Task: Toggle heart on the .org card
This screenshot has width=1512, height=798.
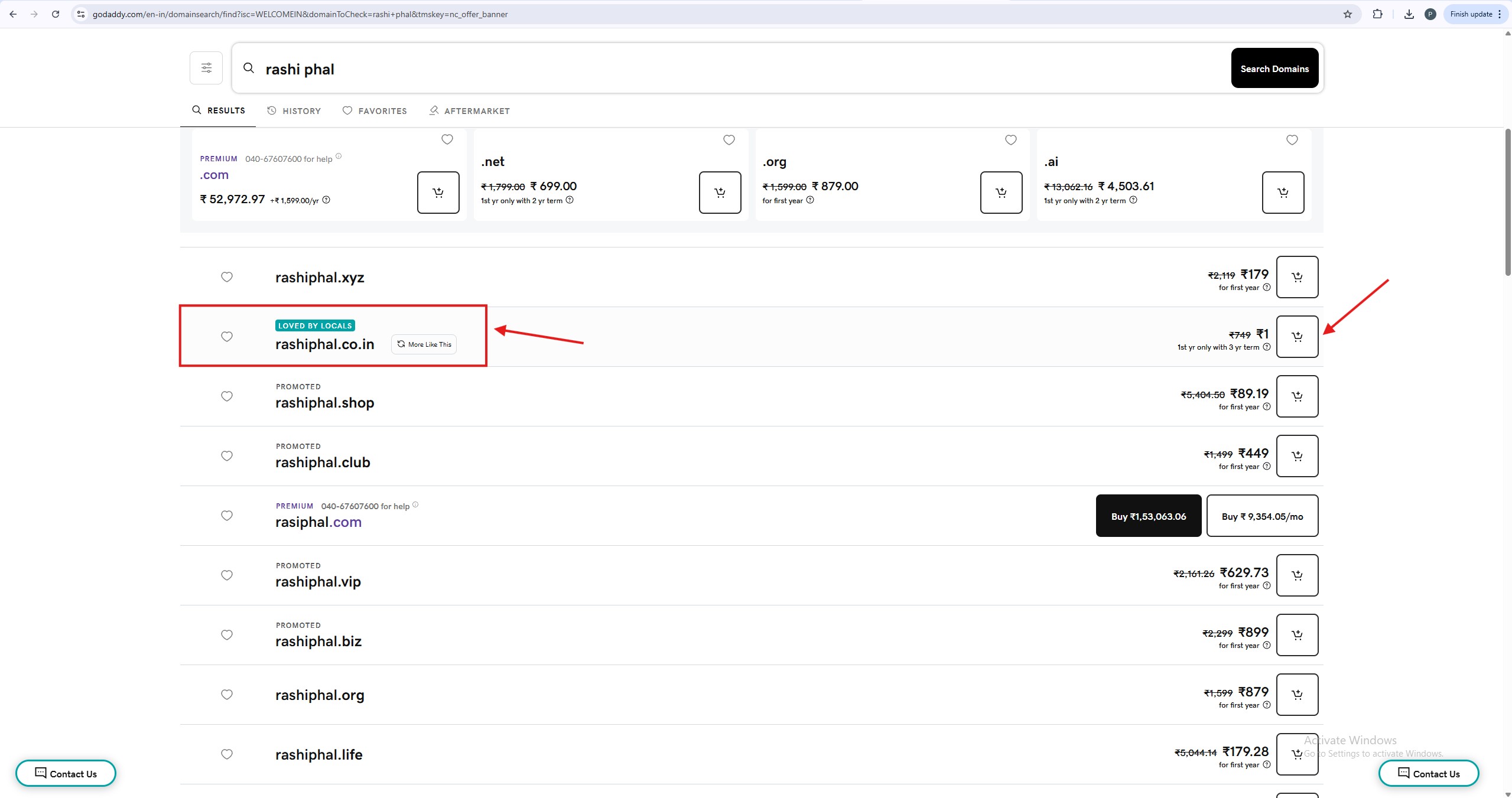Action: [1011, 140]
